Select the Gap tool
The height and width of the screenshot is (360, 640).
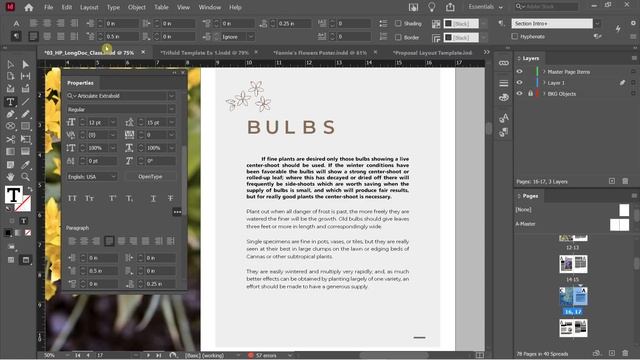click(x=25, y=76)
